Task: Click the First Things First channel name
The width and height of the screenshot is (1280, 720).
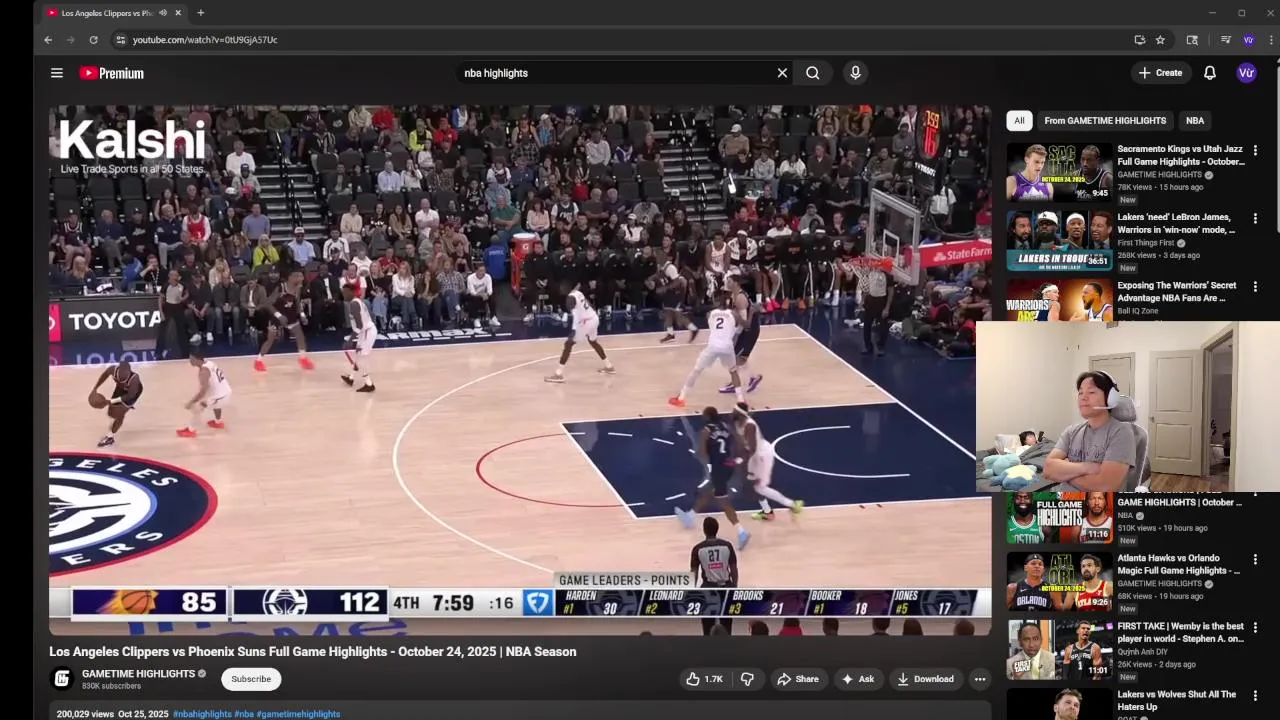Action: click(x=1146, y=243)
